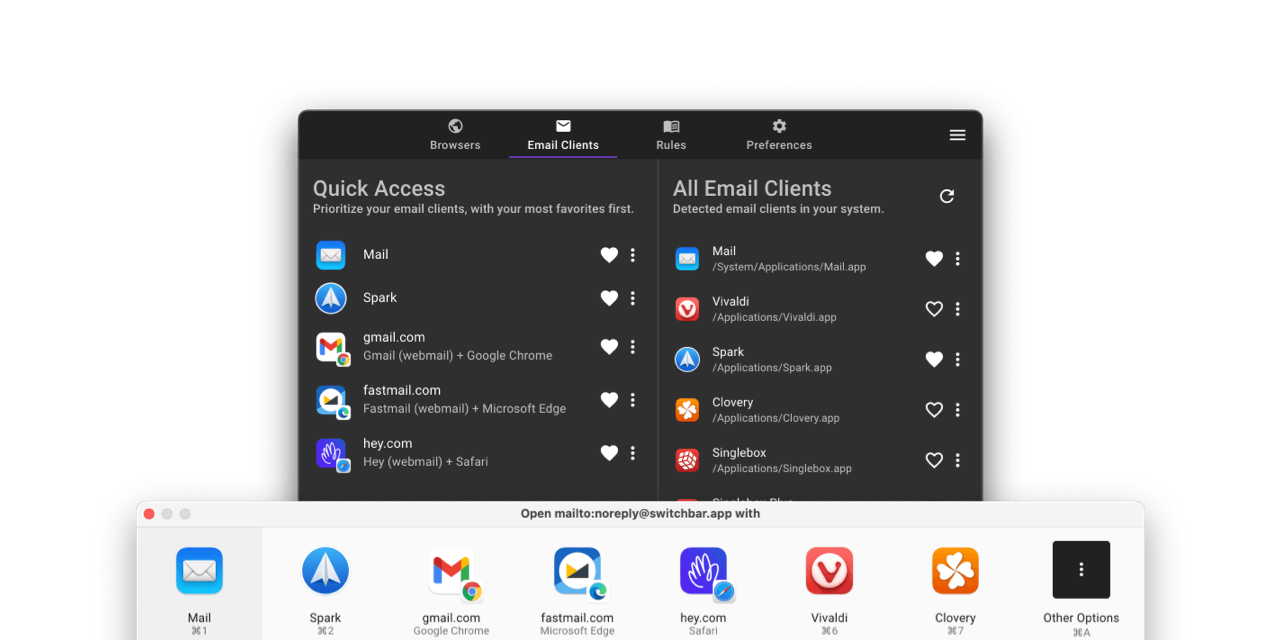
Task: Click the /Applications/Vivaldi.app path text
Action: [x=774, y=317]
